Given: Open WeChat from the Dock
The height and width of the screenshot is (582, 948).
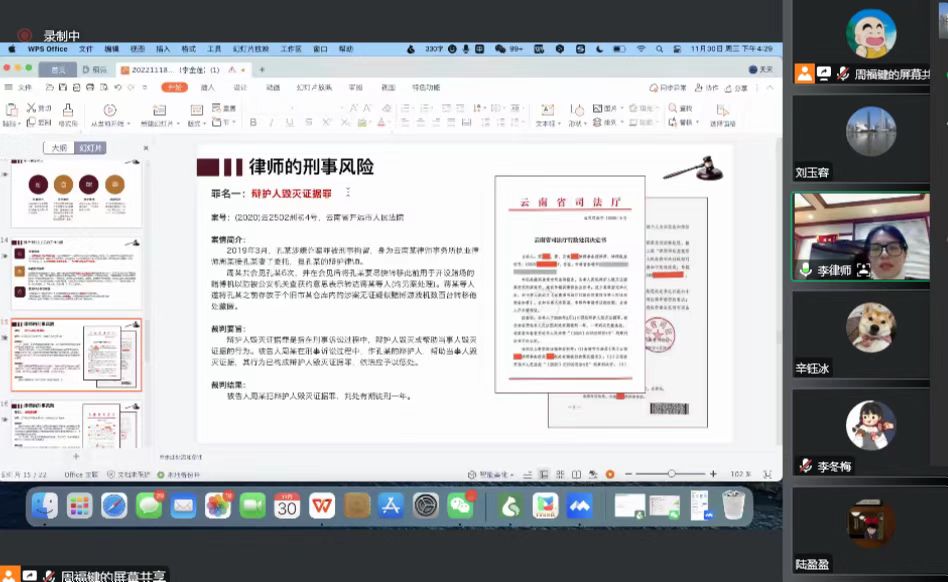Looking at the screenshot, I should point(461,506).
